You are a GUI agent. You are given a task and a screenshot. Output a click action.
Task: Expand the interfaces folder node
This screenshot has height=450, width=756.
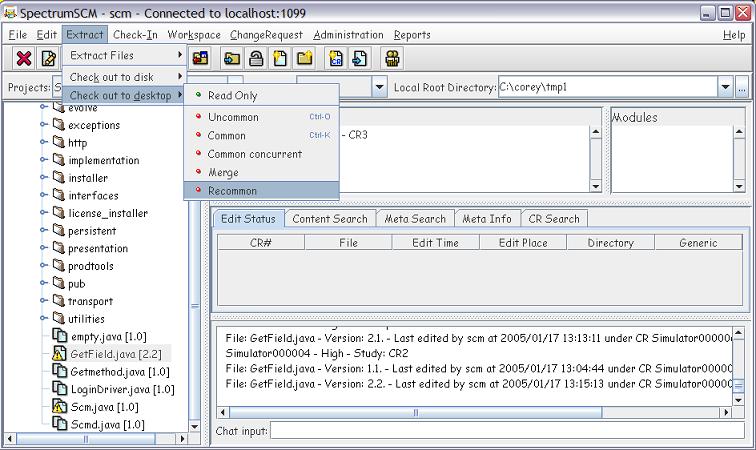click(x=44, y=195)
